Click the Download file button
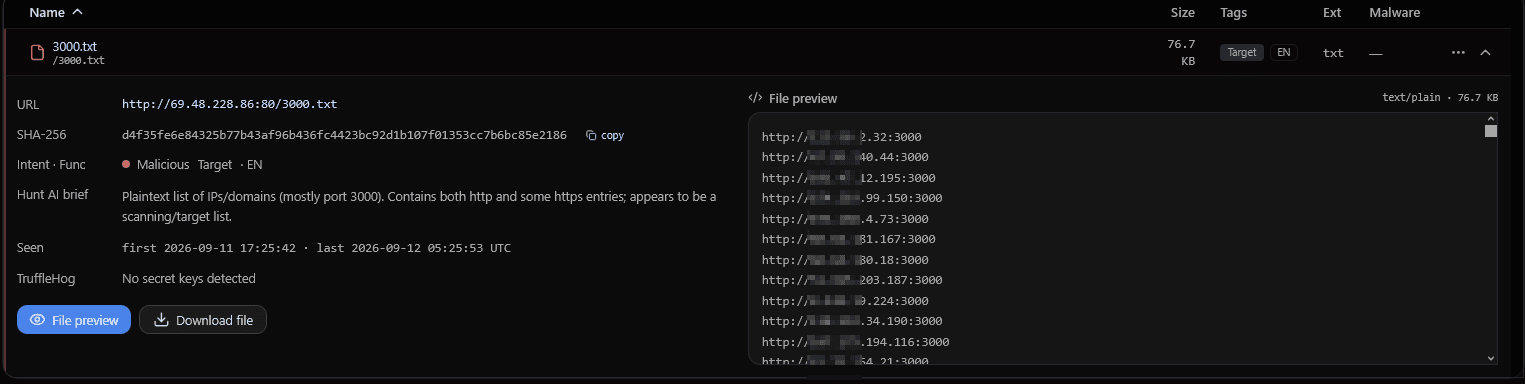 [x=203, y=320]
